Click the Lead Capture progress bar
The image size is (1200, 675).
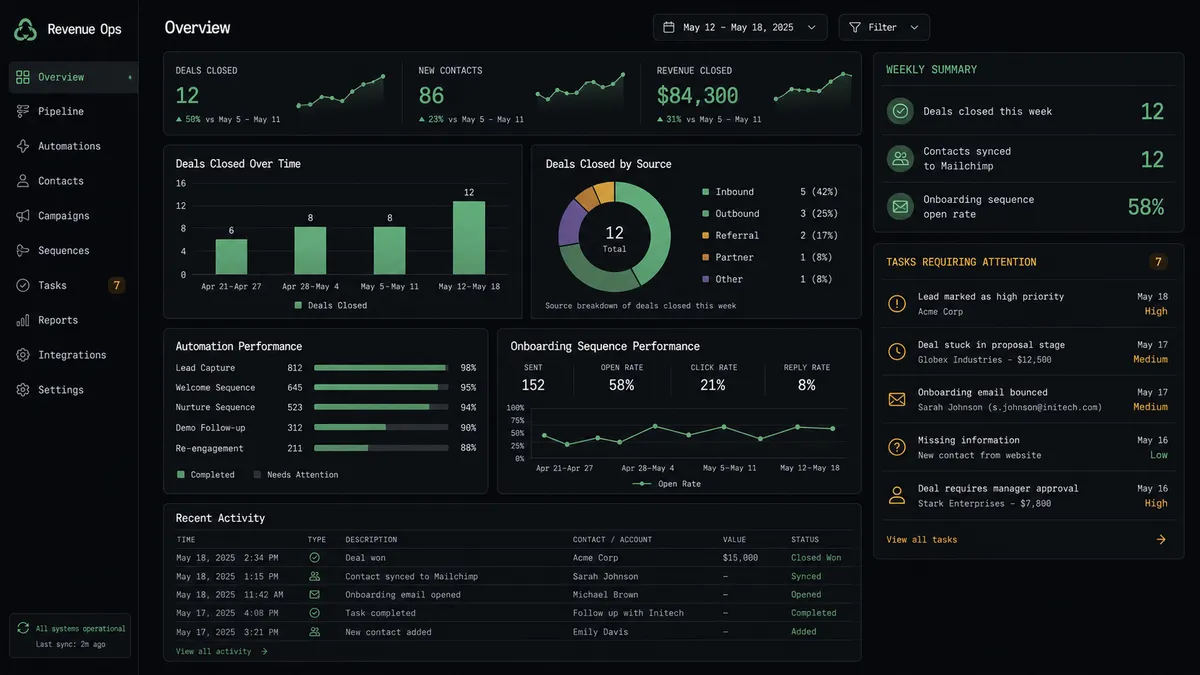pyautogui.click(x=381, y=368)
